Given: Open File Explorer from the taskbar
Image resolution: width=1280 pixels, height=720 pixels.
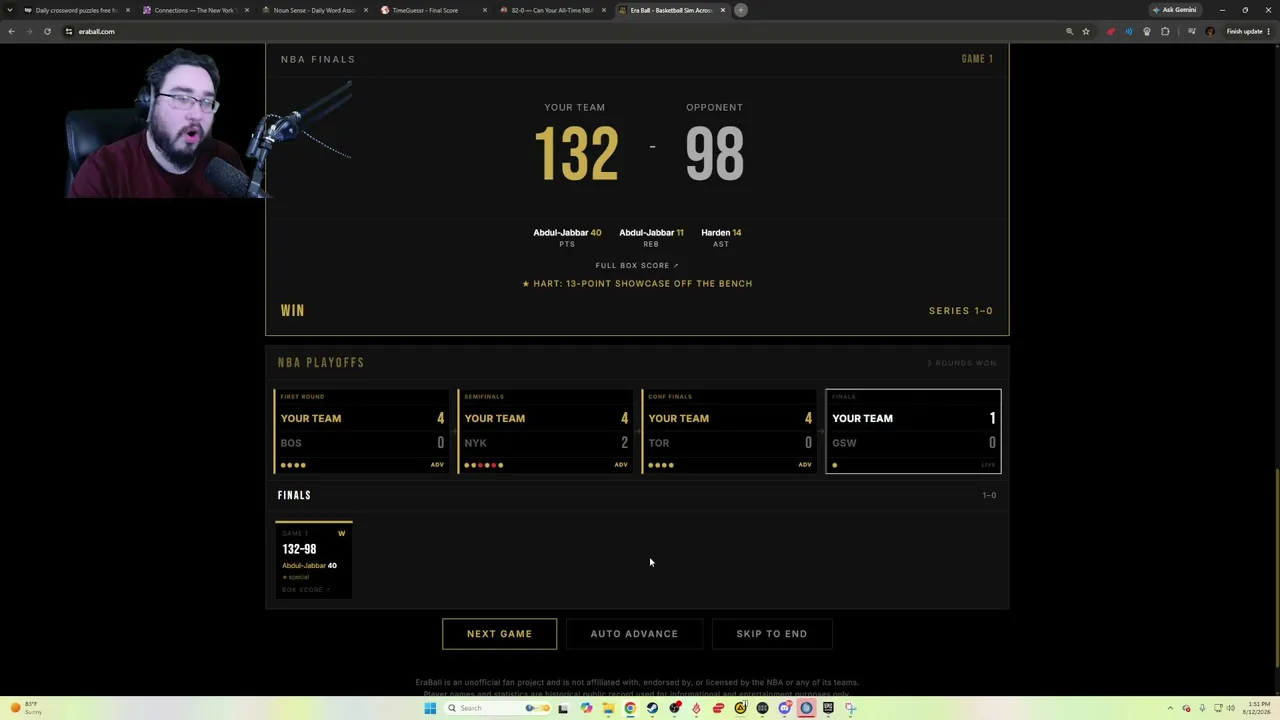Looking at the screenshot, I should tap(608, 708).
